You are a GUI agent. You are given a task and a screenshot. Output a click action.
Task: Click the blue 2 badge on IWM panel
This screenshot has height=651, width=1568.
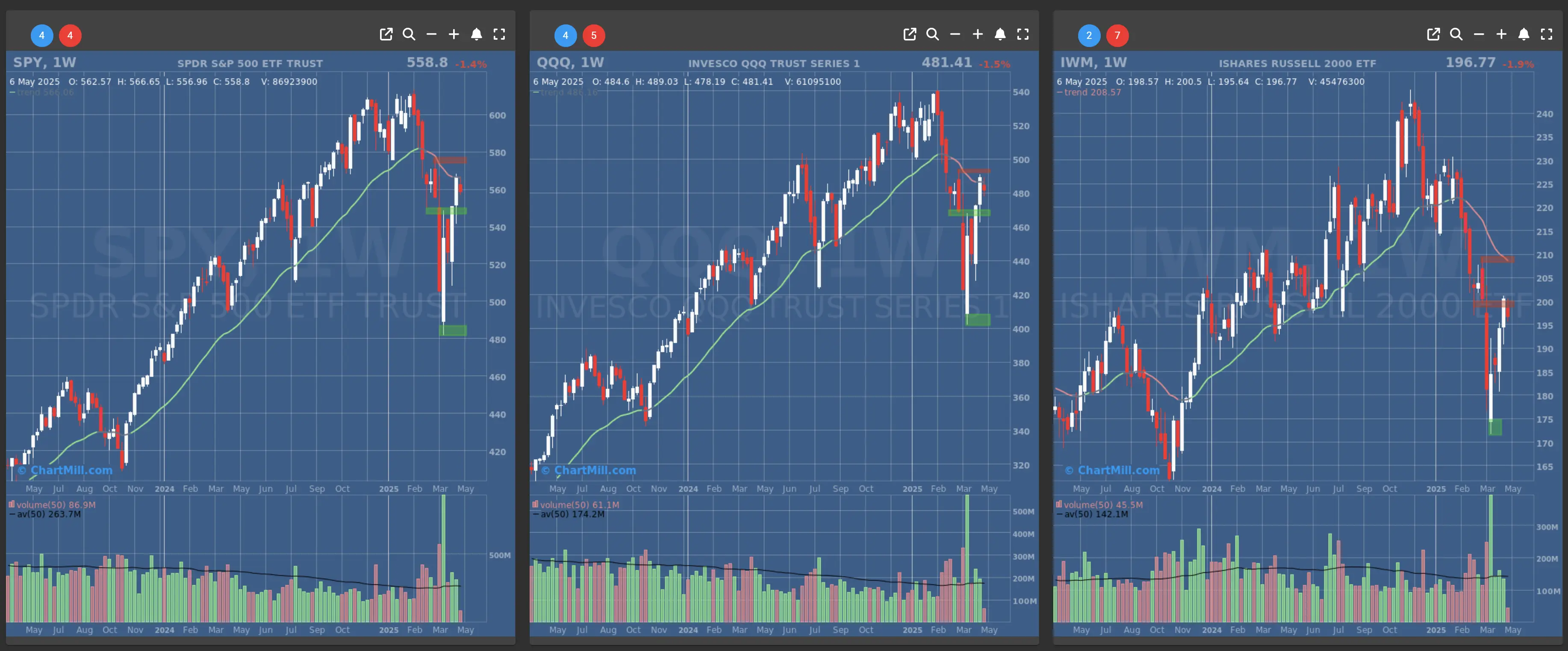1089,35
